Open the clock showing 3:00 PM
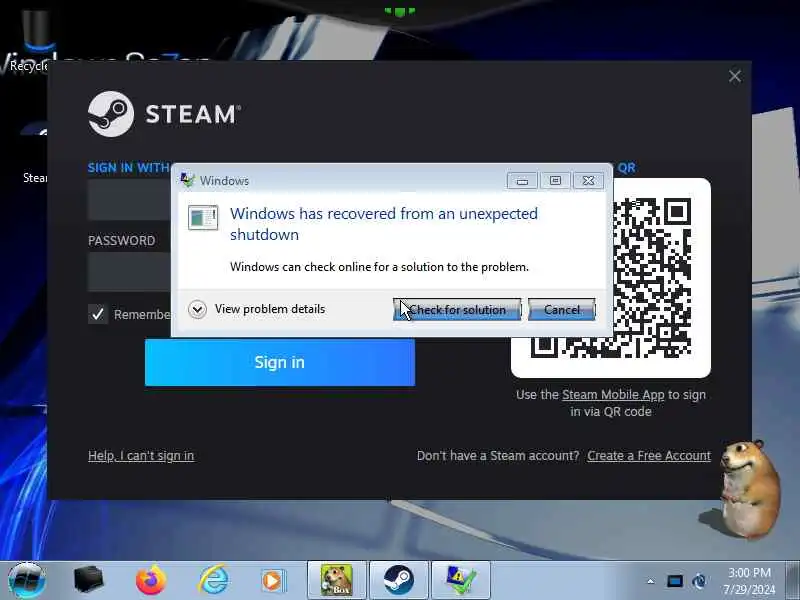Image resolution: width=800 pixels, height=600 pixels. pyautogui.click(x=748, y=581)
